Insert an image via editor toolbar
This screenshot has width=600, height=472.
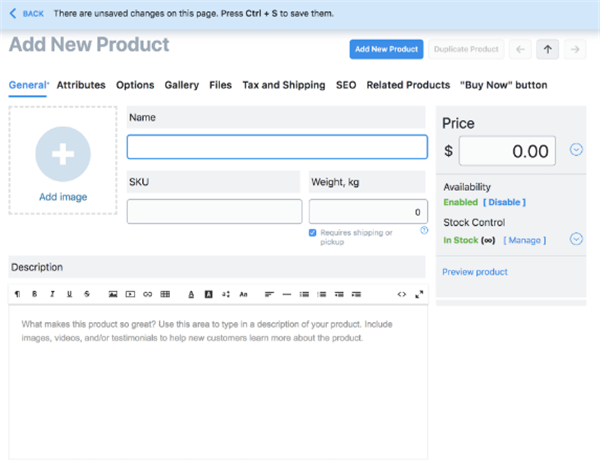[x=113, y=294]
